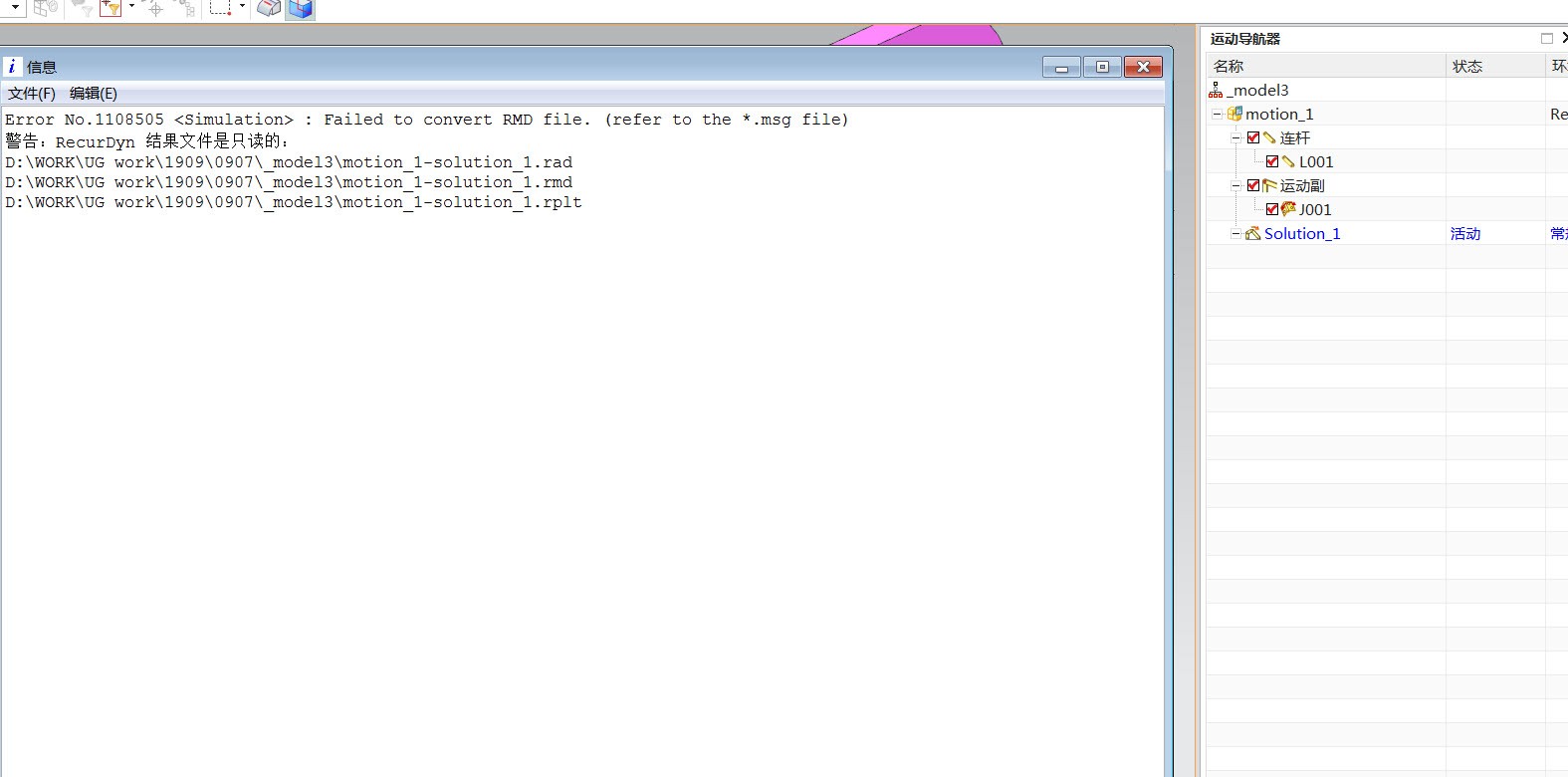Click the grayed grid view icon
The height and width of the screenshot is (777, 1568).
45,8
